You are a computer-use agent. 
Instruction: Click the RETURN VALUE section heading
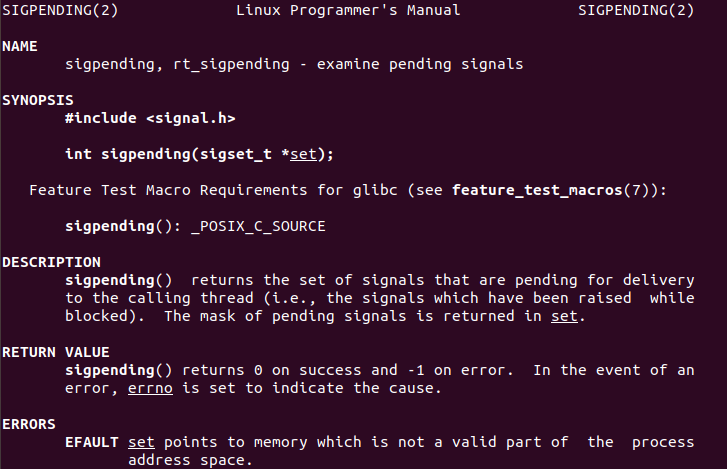pos(55,352)
